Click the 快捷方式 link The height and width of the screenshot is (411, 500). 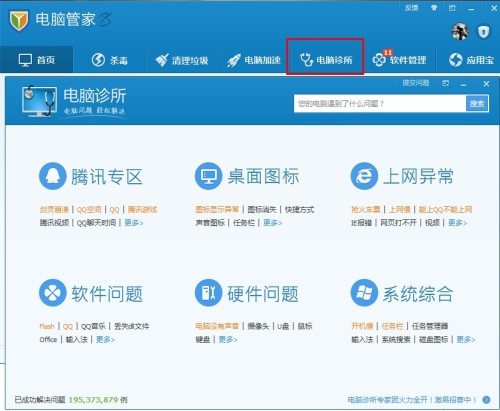299,210
